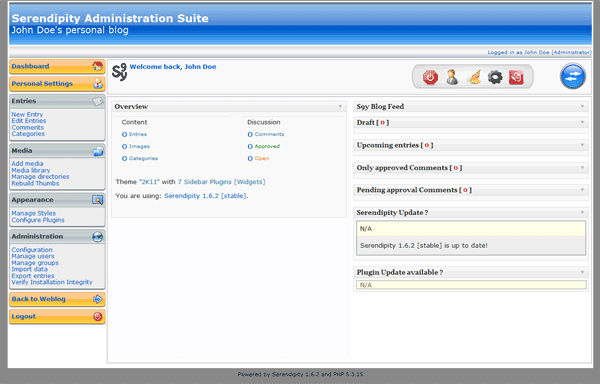Click the globe icon in the Administration header
Screen dimensions: 600x384
coord(98,237)
